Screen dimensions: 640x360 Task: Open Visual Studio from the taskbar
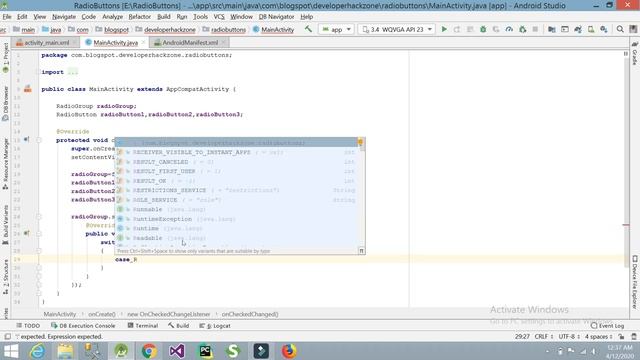177,351
